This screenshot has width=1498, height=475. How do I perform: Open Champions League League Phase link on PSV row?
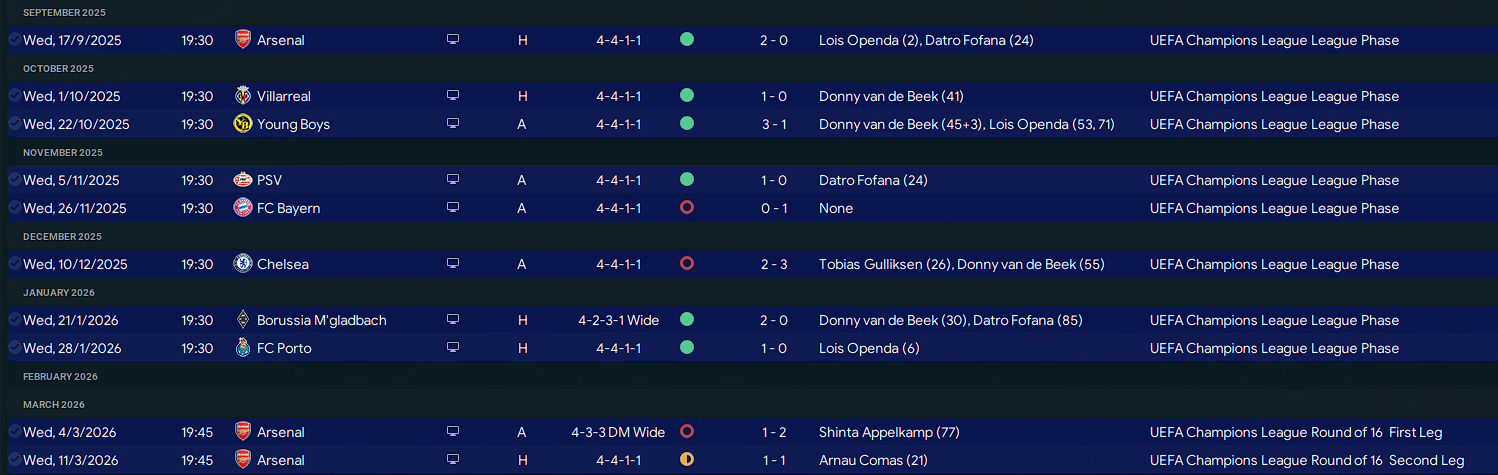tap(1274, 180)
